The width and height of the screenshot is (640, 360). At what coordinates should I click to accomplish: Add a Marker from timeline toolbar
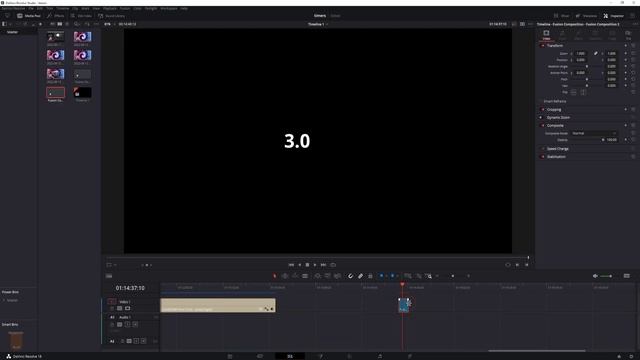click(x=393, y=276)
